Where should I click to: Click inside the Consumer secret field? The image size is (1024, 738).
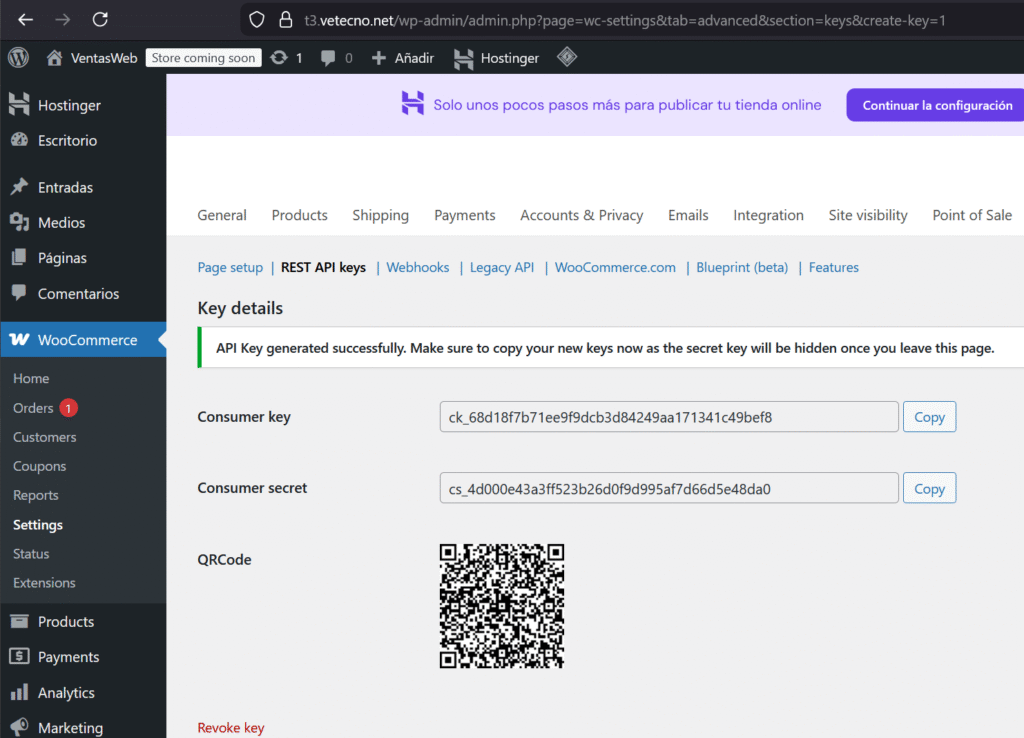(x=668, y=488)
